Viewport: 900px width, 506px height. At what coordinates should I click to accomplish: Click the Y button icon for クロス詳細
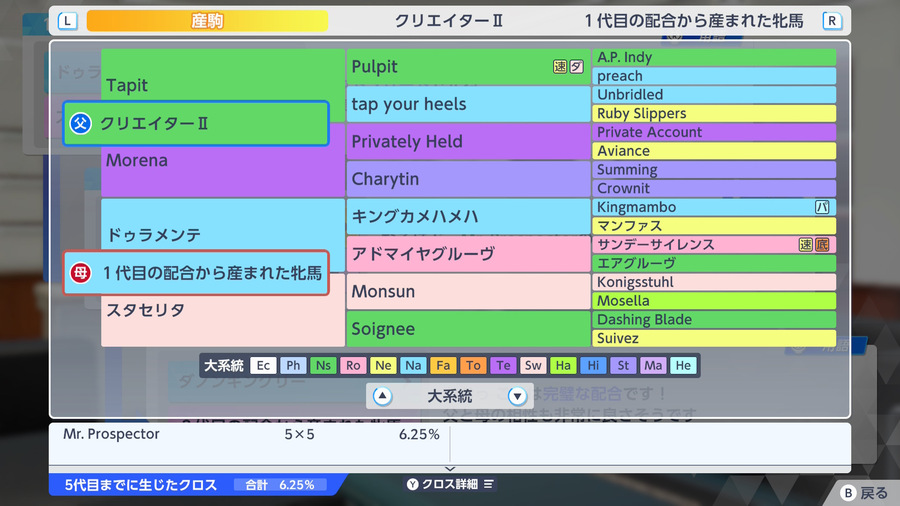tap(413, 484)
